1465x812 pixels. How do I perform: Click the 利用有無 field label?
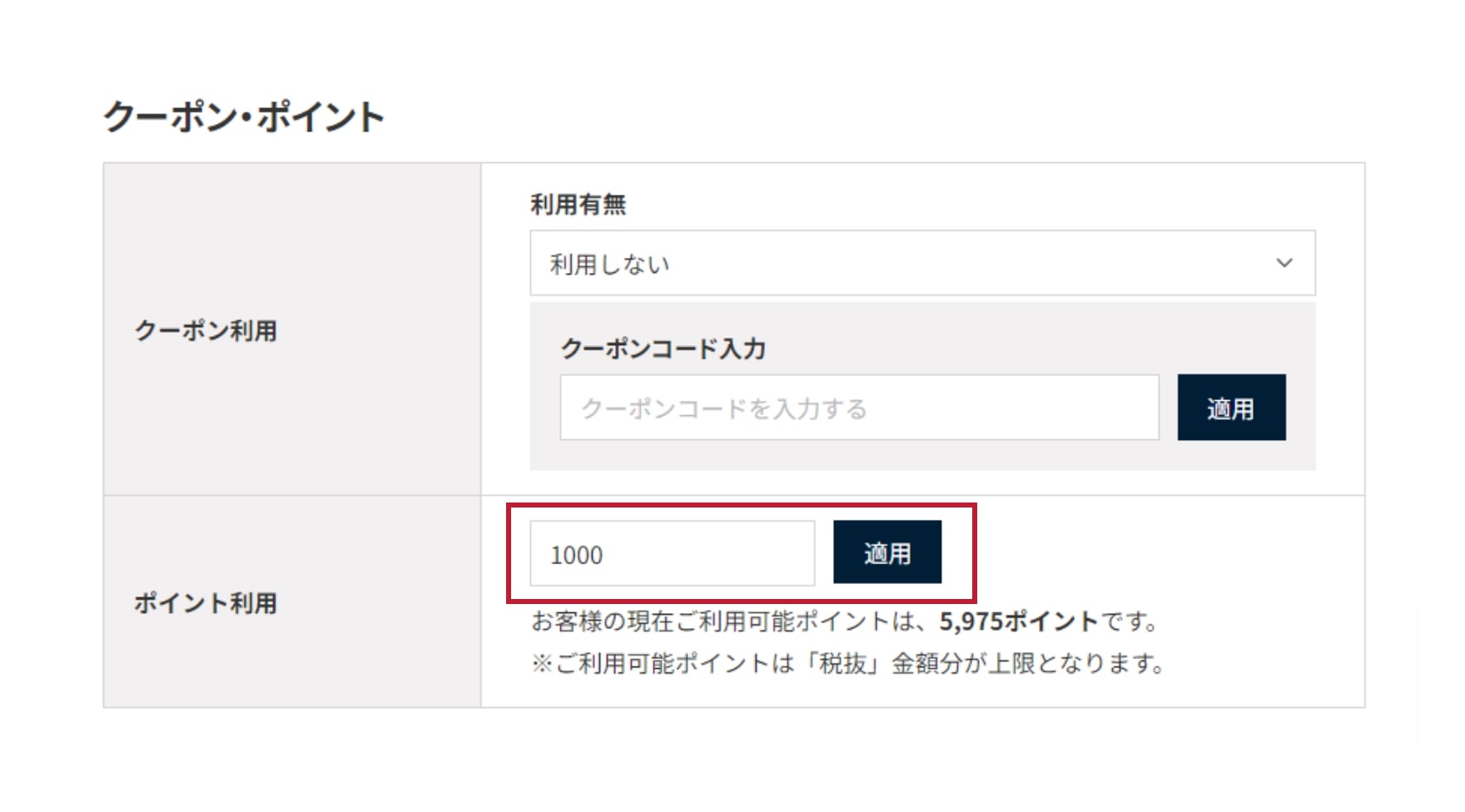(578, 204)
